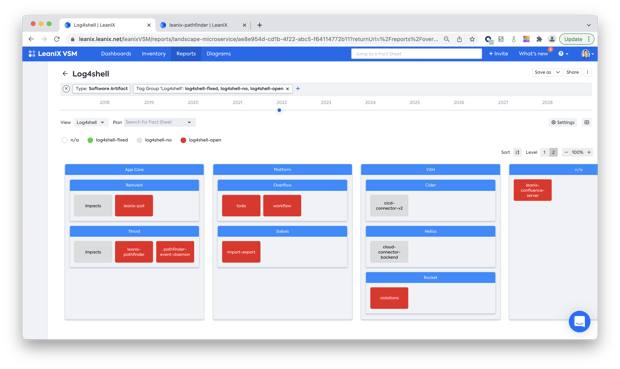Image resolution: width=620 pixels, height=369 pixels.
Task: Go back using the arrow beside Log4shell title
Action: (x=65, y=74)
